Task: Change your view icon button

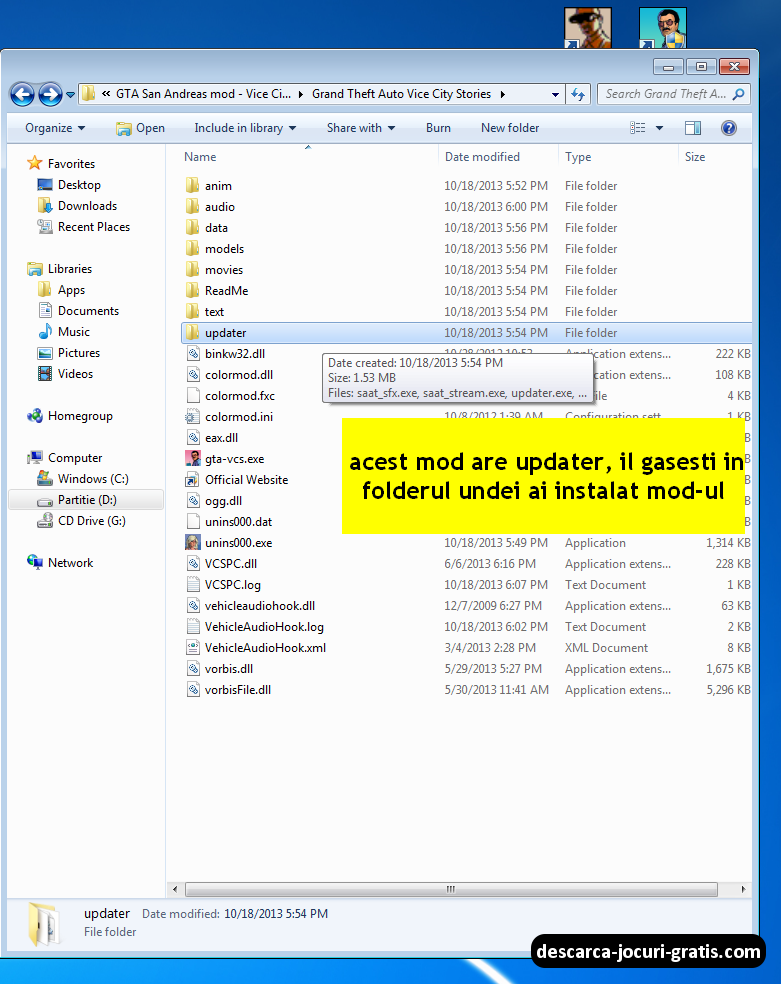Action: point(637,128)
